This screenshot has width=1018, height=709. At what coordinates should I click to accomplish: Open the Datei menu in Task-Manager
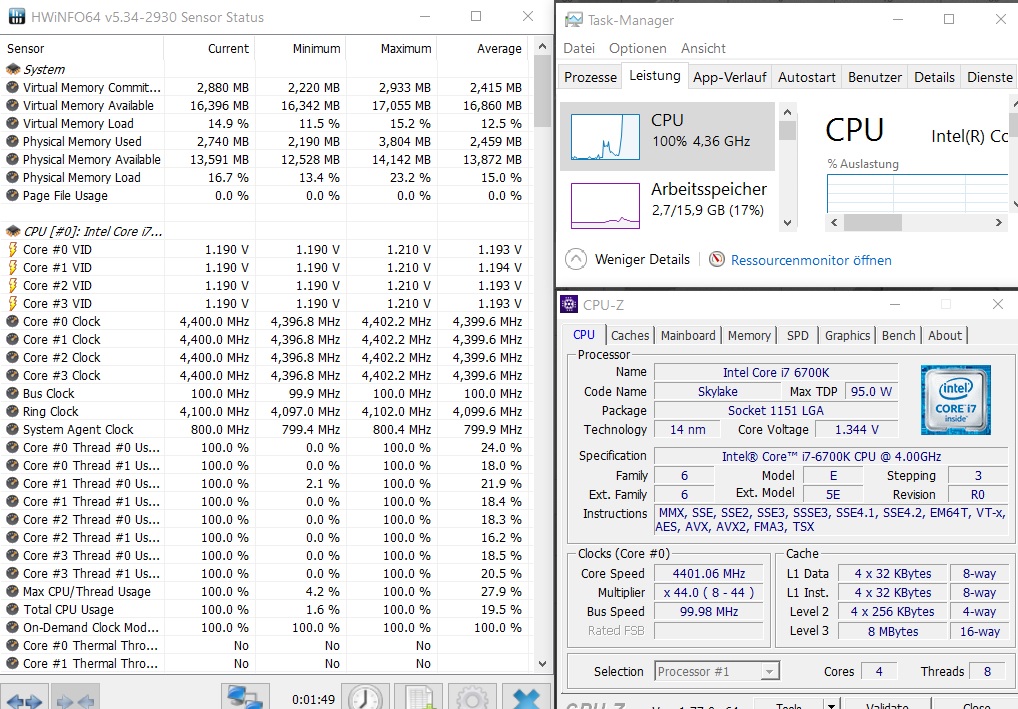579,48
